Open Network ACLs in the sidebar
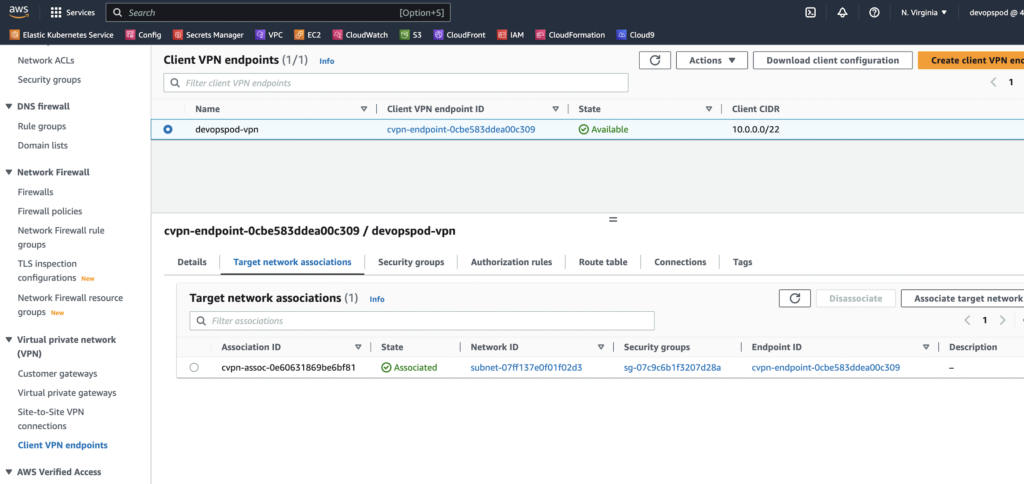The width and height of the screenshot is (1024, 484). (x=46, y=61)
